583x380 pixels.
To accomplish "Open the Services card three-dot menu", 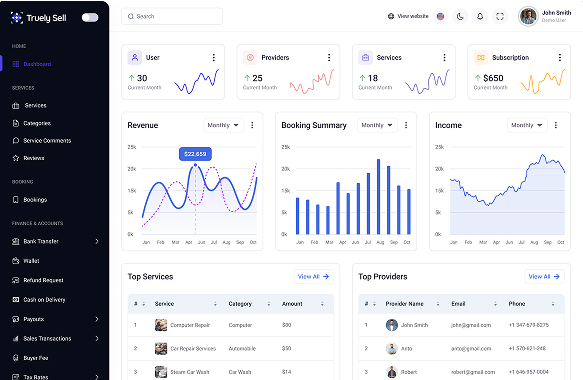I will [x=444, y=57].
